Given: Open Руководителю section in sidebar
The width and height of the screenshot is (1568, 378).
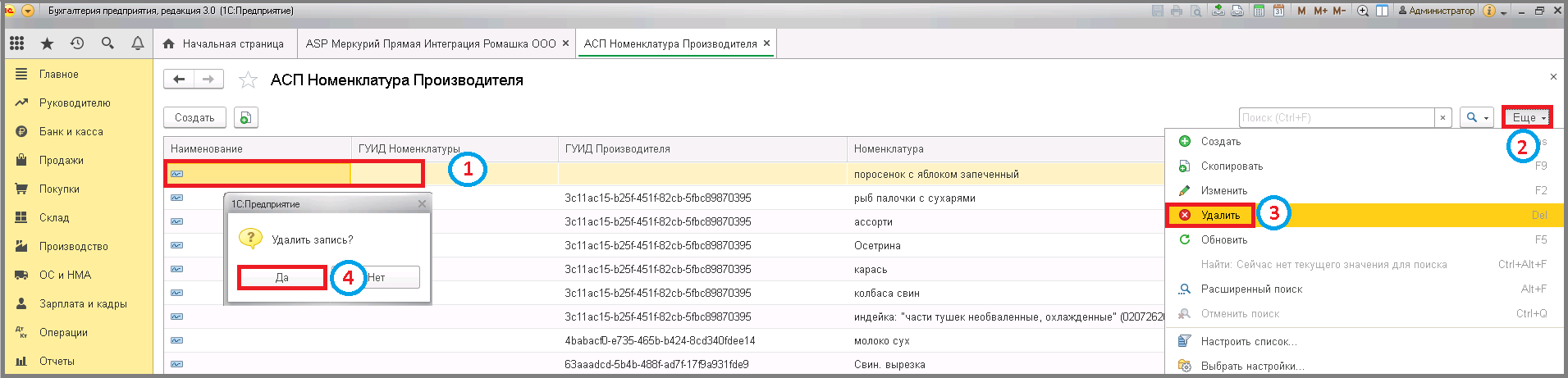Looking at the screenshot, I should point(79,102).
